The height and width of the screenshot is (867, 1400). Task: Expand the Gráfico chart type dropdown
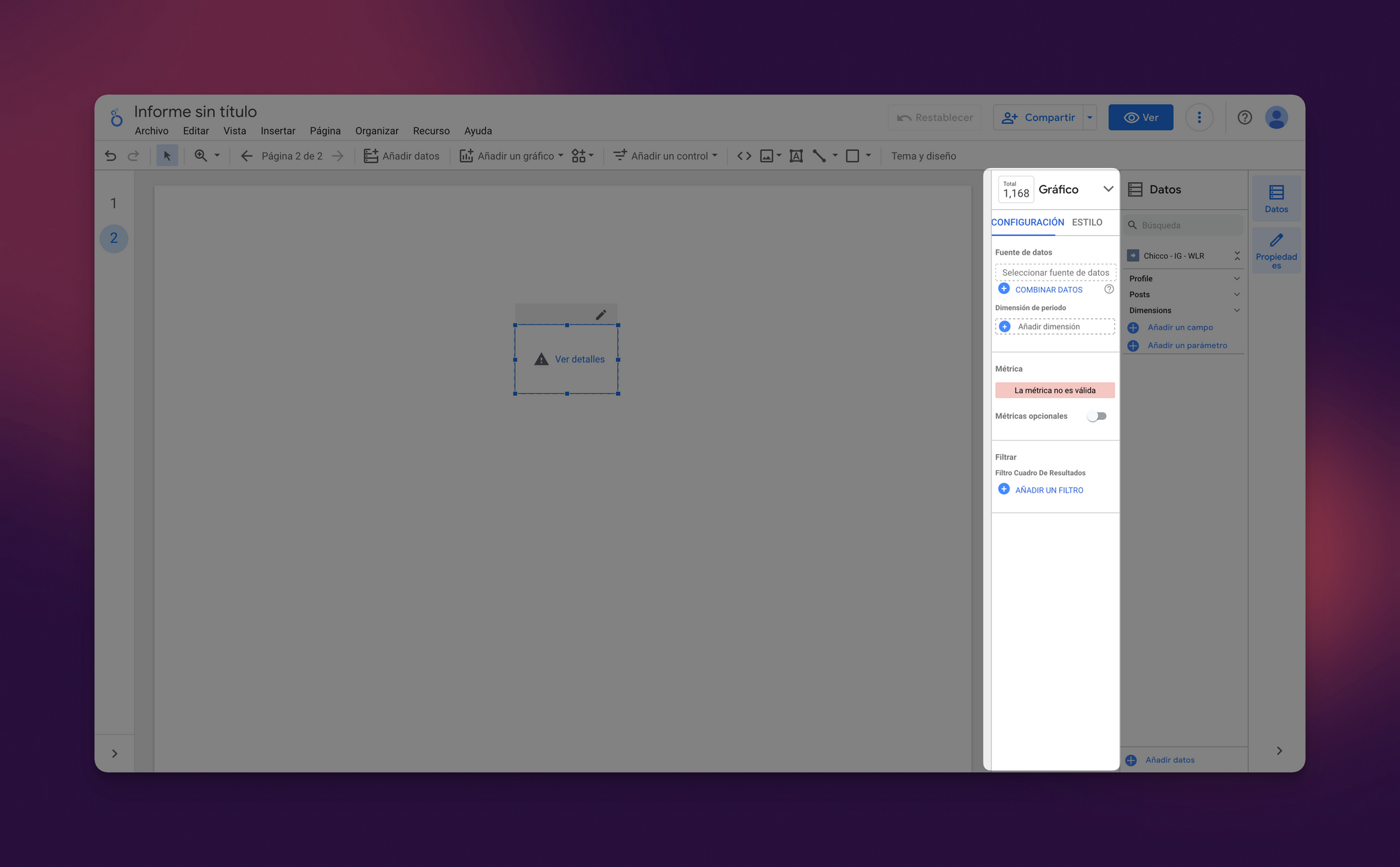[1108, 189]
